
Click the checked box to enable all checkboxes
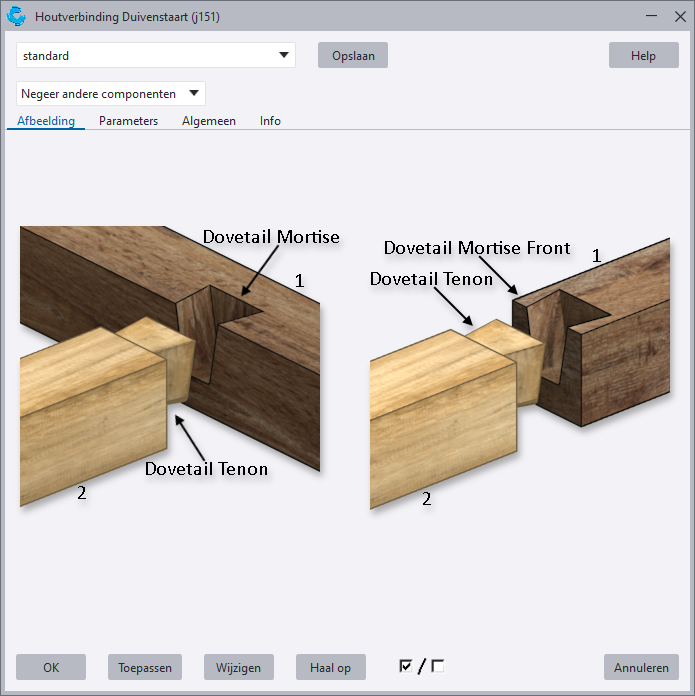(405, 666)
